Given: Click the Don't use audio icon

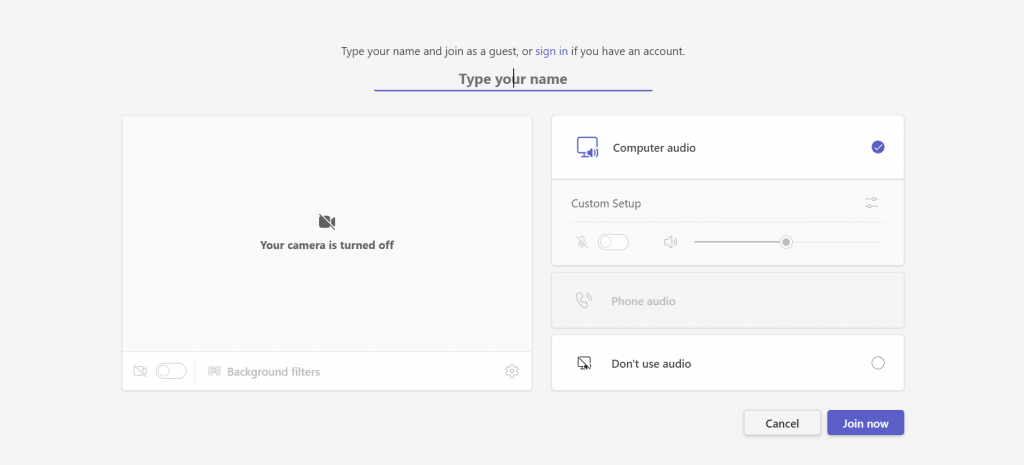Looking at the screenshot, I should [x=585, y=363].
